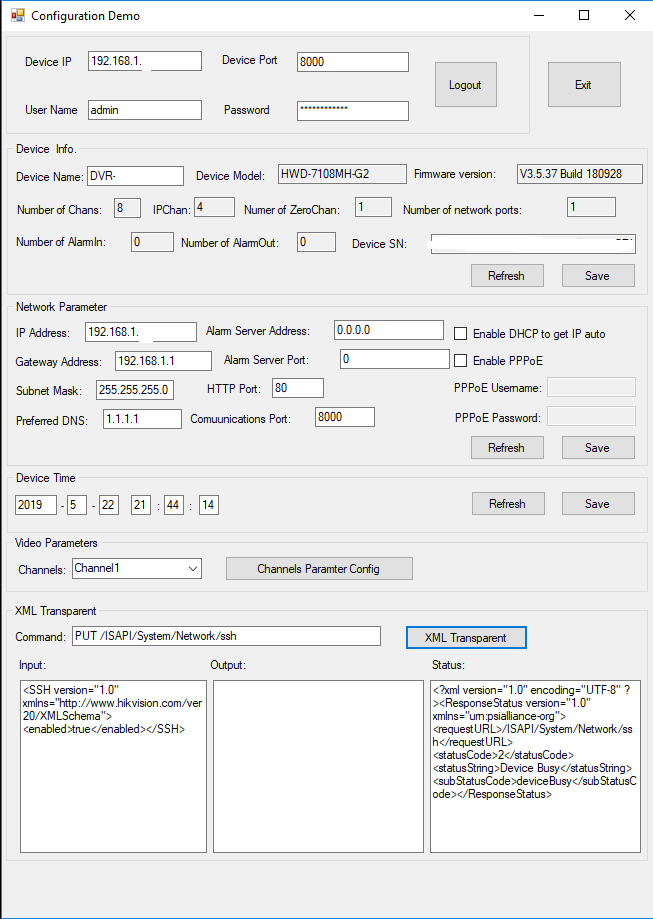653x919 pixels.
Task: Maximize the Configuration Demo window
Action: tap(584, 16)
